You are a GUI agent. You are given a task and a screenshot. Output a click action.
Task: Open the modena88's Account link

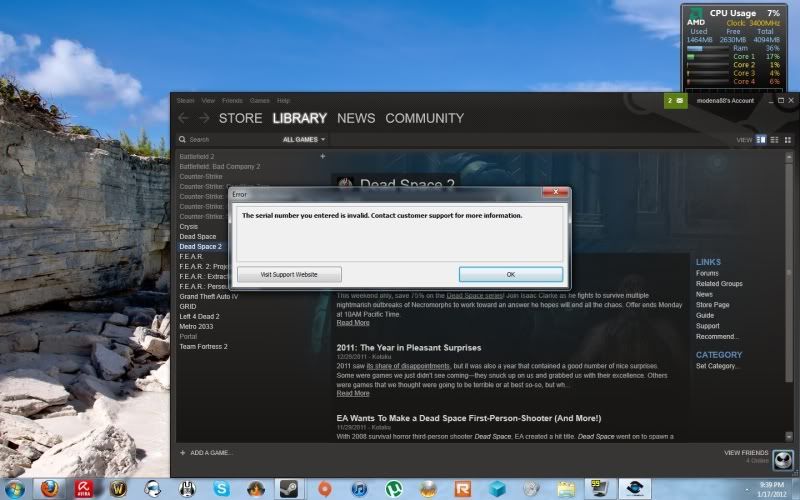[x=725, y=101]
